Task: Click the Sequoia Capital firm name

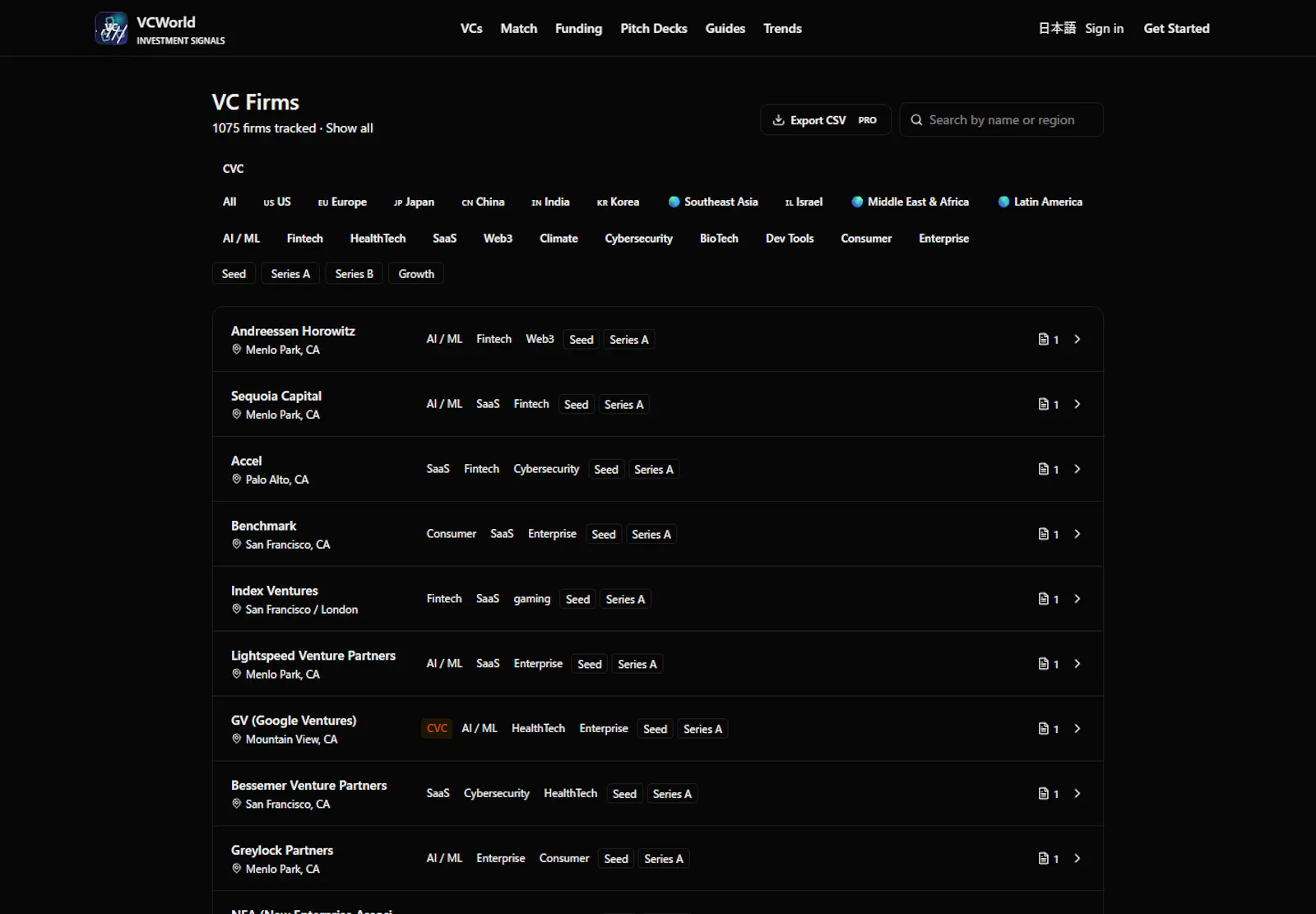Action: point(276,396)
